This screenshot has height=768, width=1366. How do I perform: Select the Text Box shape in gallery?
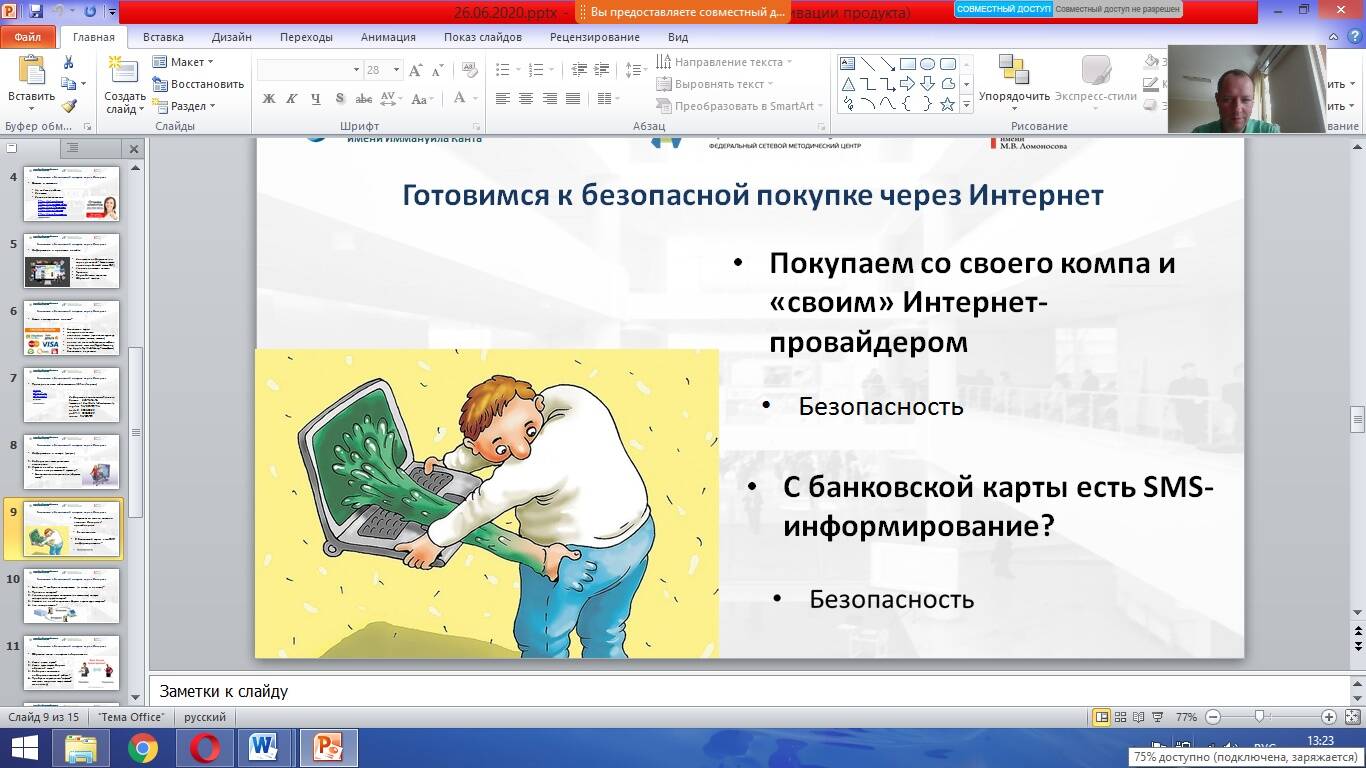tap(848, 63)
